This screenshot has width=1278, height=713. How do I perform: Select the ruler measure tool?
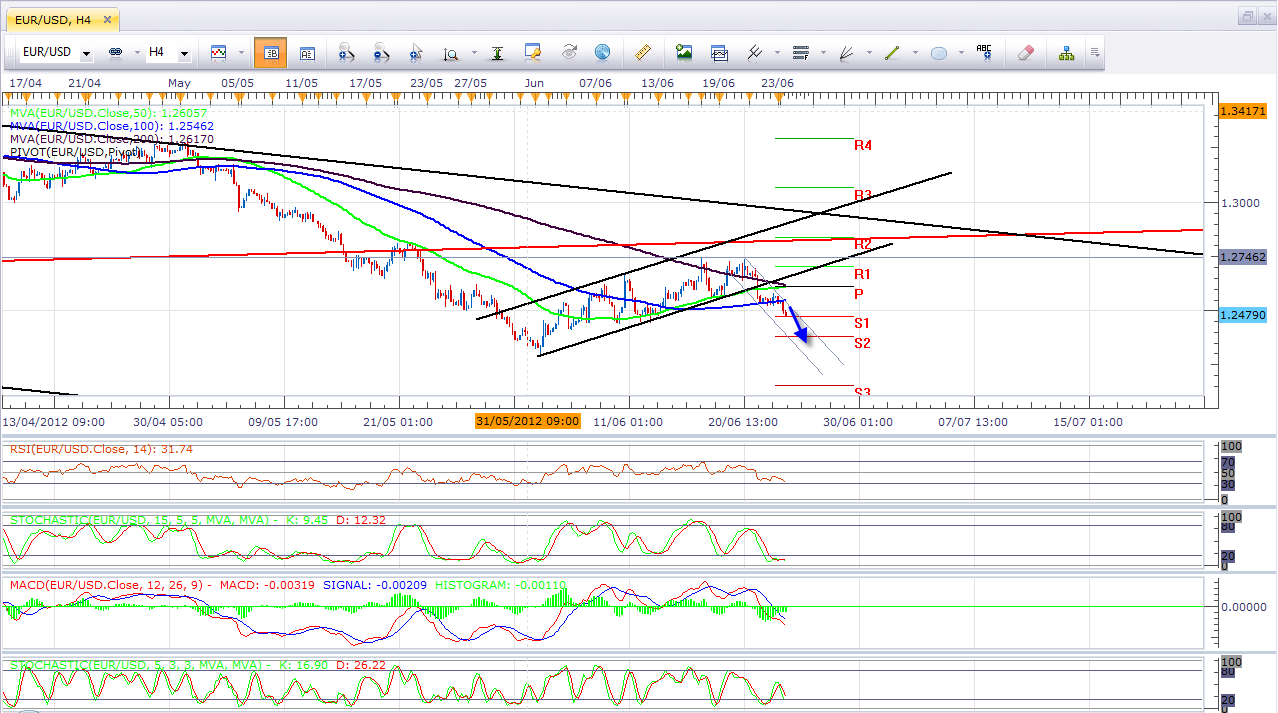pos(643,52)
